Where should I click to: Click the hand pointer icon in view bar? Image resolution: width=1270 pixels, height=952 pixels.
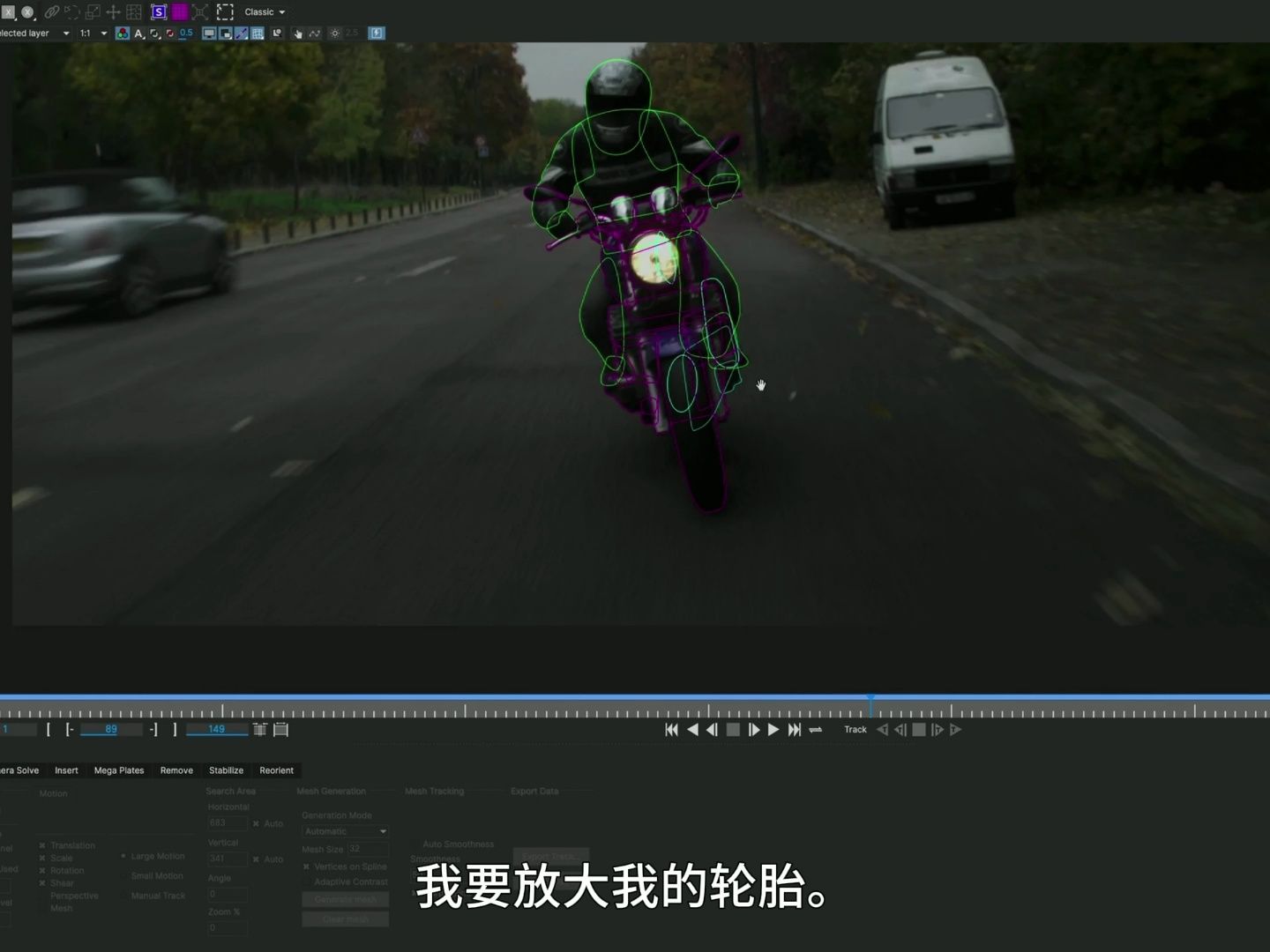(298, 33)
